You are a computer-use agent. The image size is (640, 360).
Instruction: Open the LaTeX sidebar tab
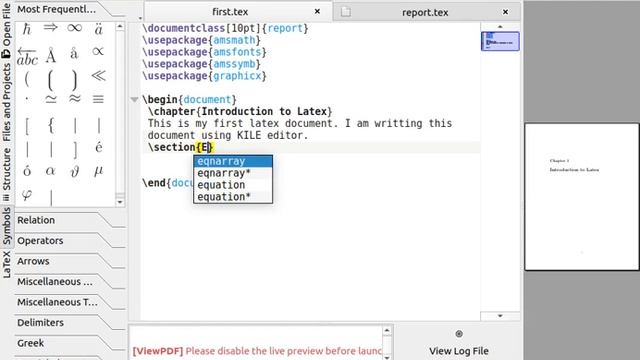pyautogui.click(x=7, y=264)
